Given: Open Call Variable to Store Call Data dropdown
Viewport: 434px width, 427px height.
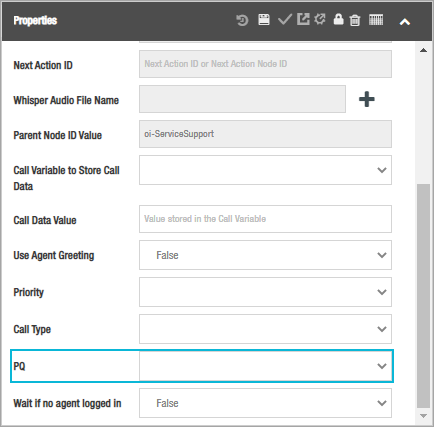Looking at the screenshot, I should (x=265, y=170).
